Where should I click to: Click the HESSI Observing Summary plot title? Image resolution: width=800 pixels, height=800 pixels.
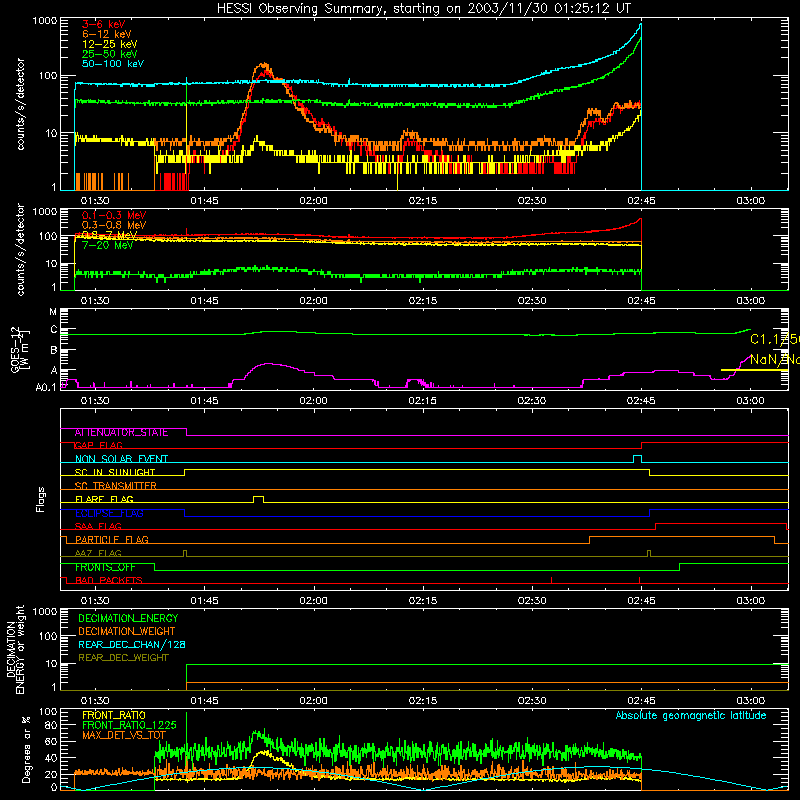(424, 9)
